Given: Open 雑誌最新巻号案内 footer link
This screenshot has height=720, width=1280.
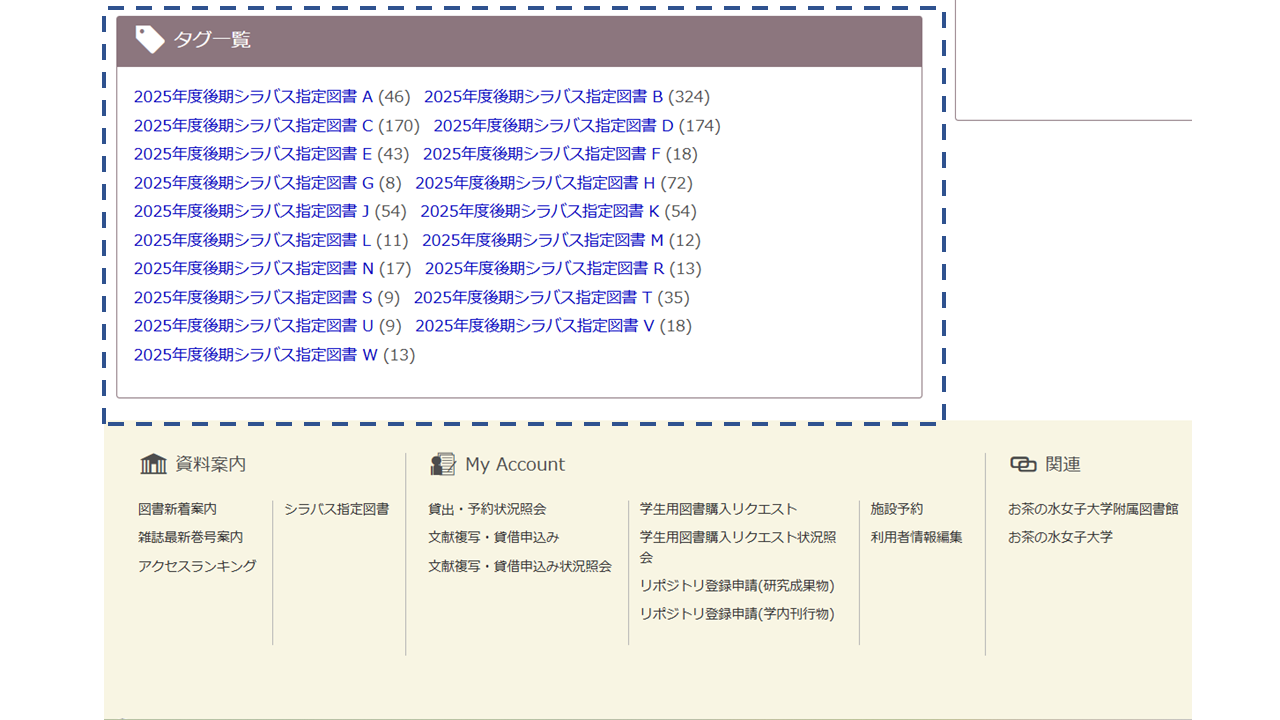Looking at the screenshot, I should click(190, 537).
